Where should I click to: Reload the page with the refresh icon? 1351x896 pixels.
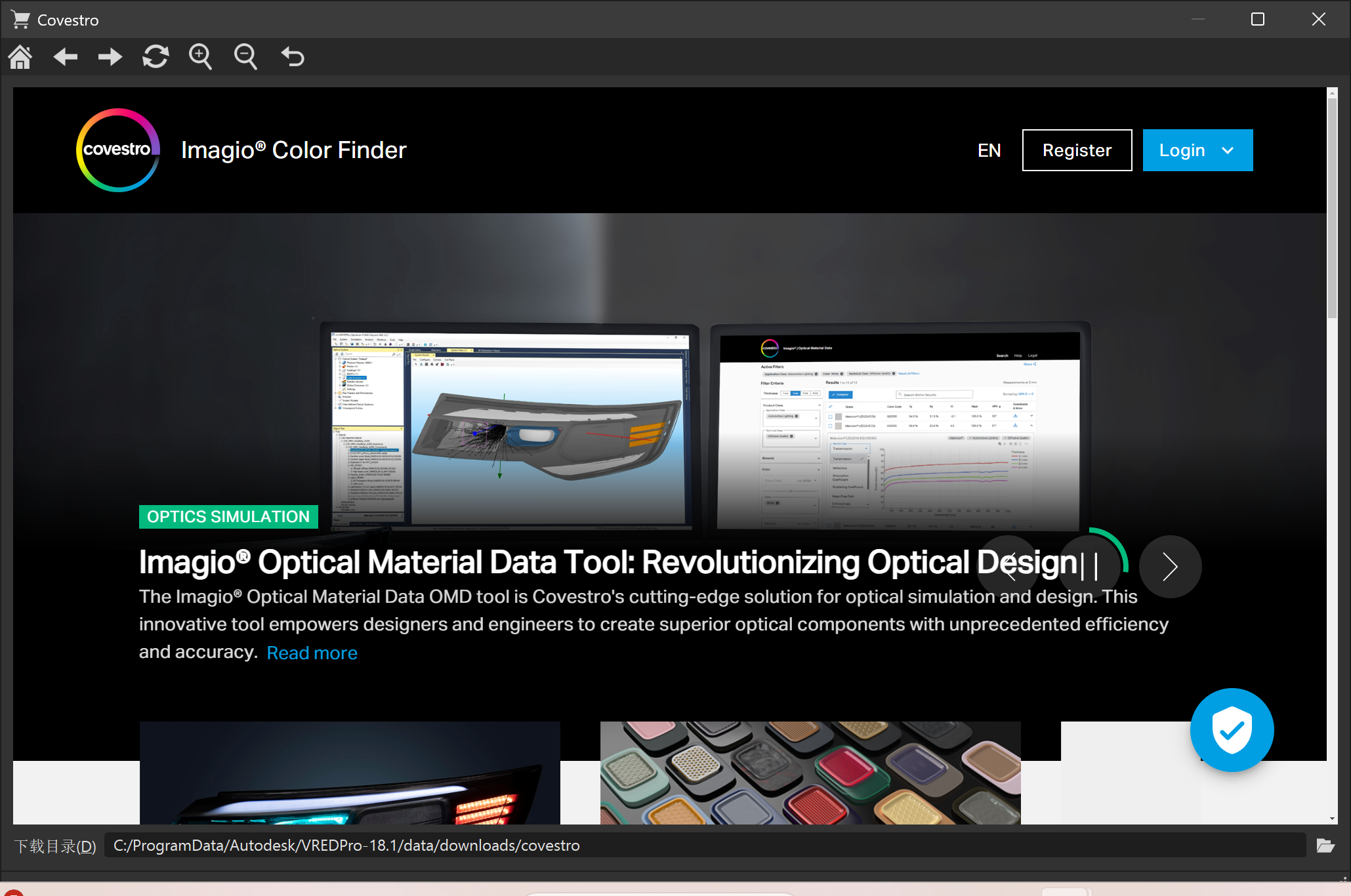(x=156, y=57)
